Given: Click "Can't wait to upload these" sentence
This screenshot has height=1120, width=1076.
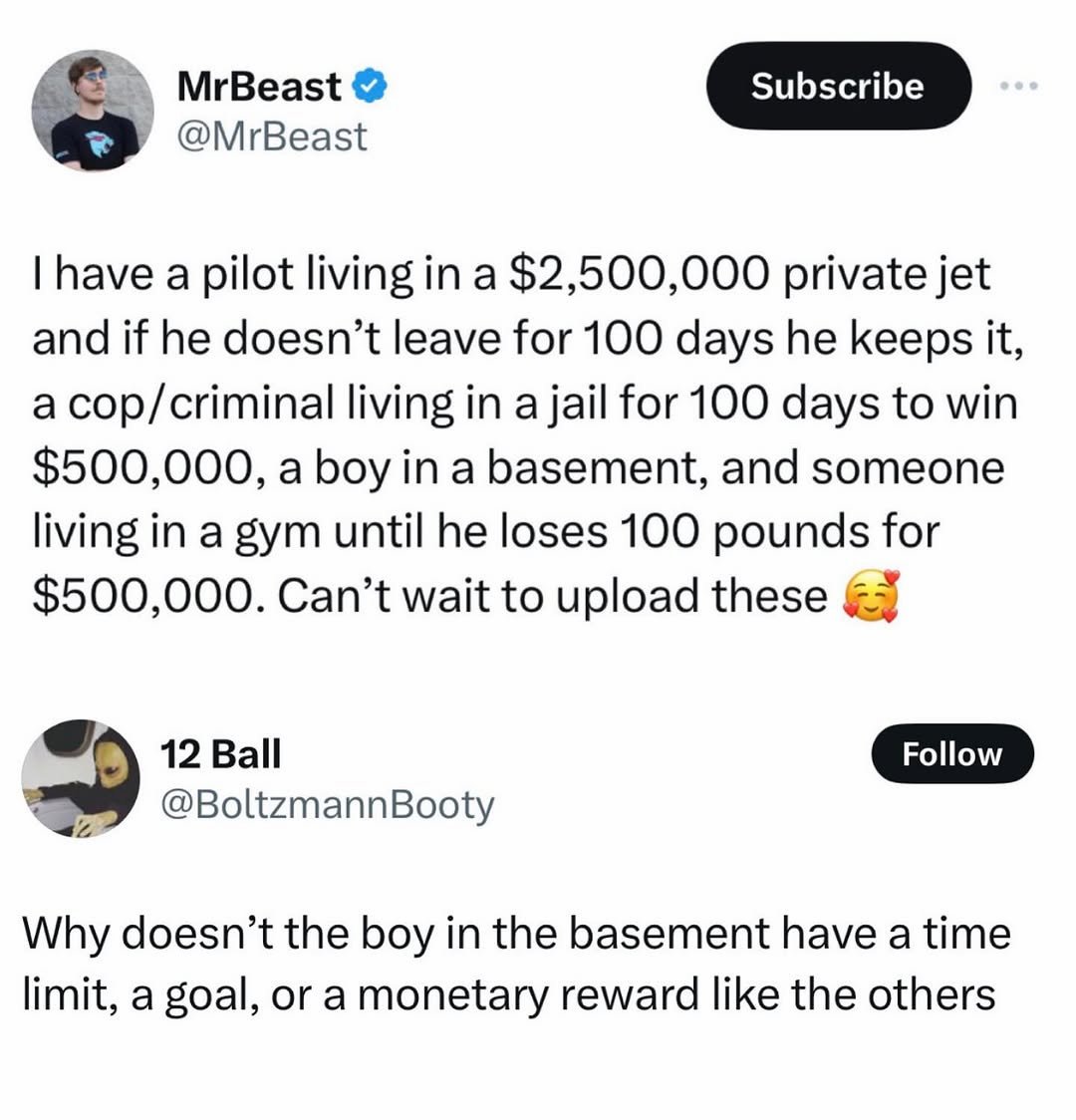Looking at the screenshot, I should (553, 597).
